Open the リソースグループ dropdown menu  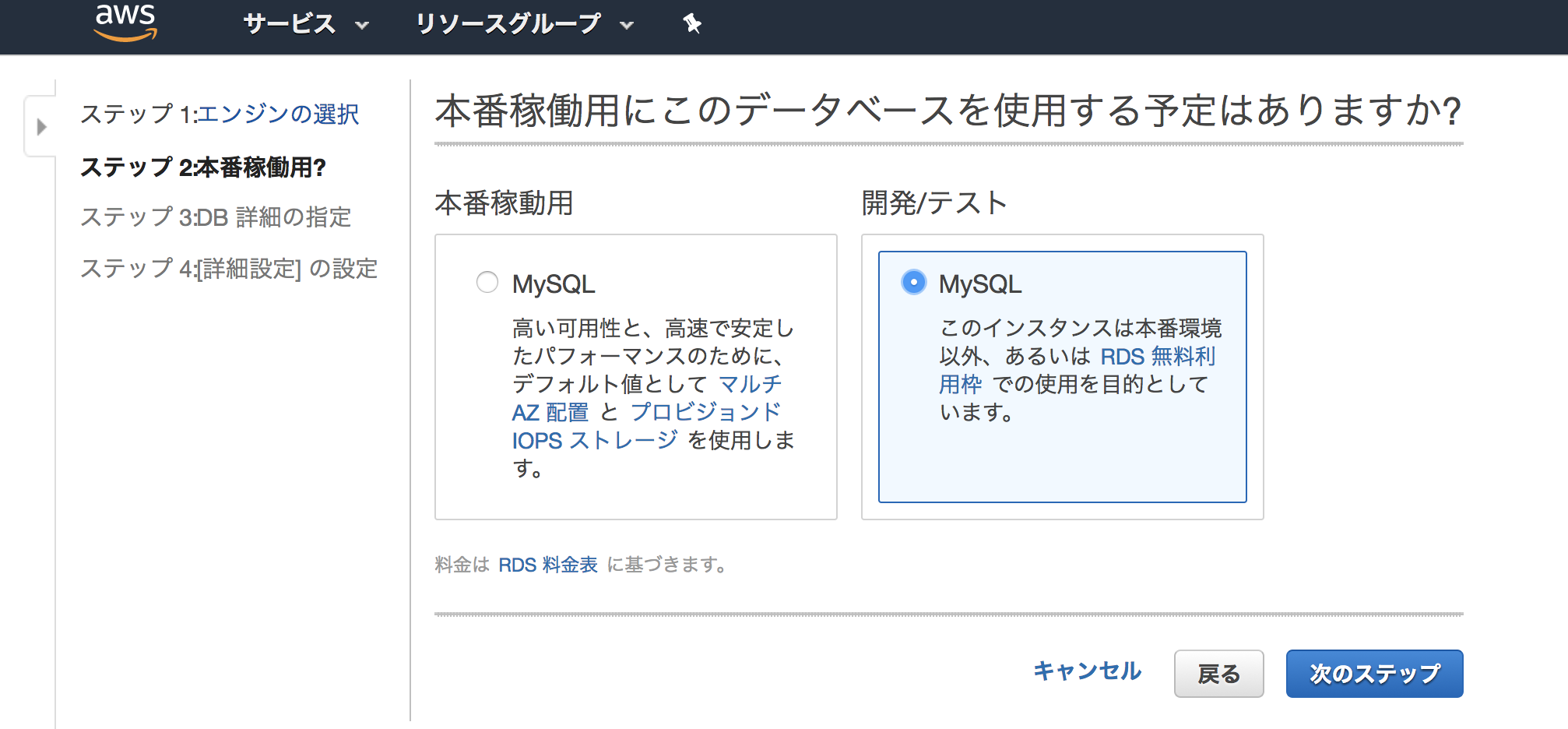(525, 24)
